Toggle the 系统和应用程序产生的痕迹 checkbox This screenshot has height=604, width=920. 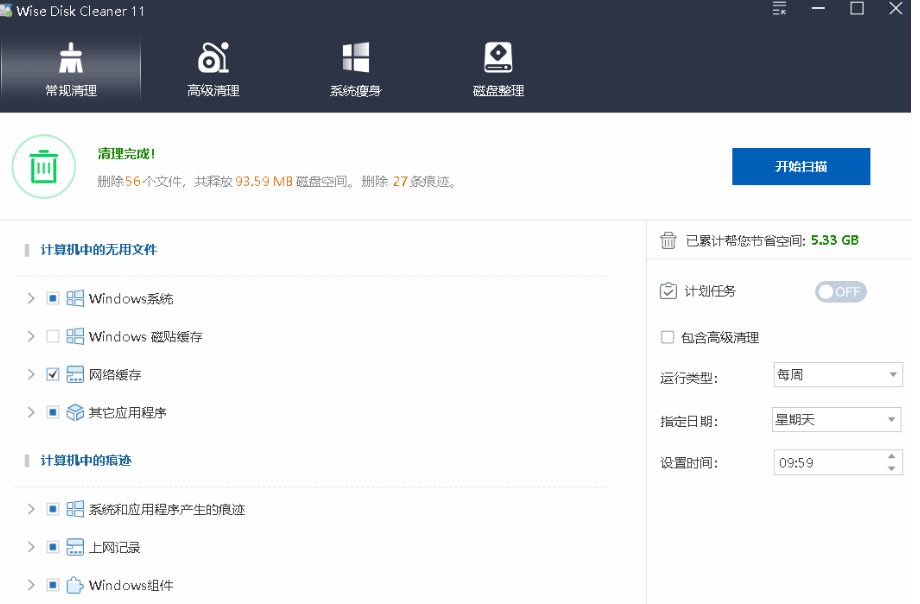pyautogui.click(x=53, y=509)
